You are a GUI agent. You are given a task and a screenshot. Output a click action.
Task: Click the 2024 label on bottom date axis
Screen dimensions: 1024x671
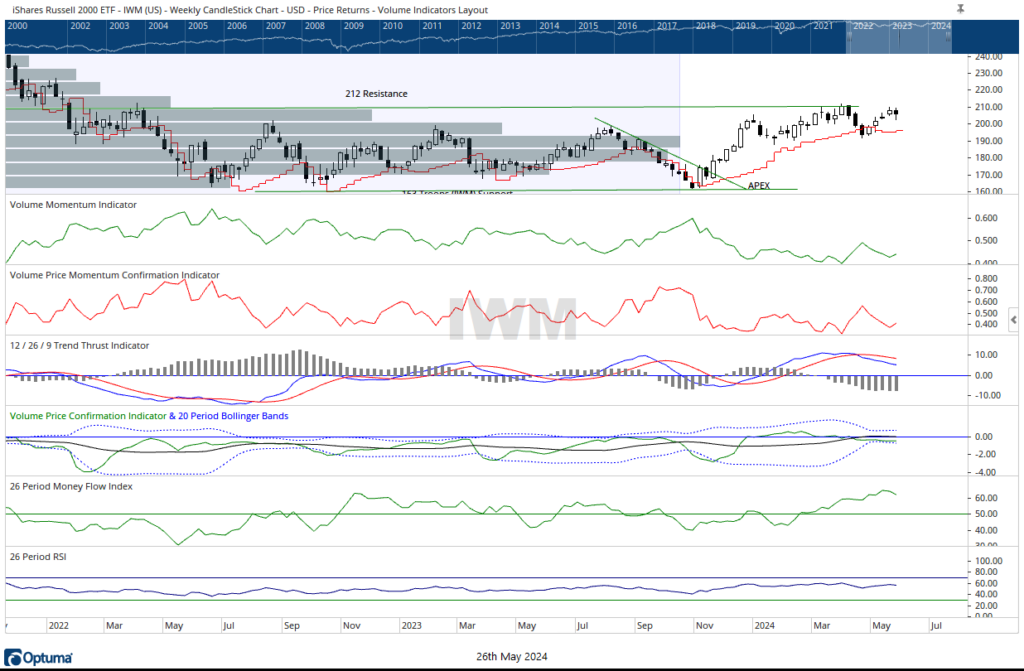pos(762,628)
